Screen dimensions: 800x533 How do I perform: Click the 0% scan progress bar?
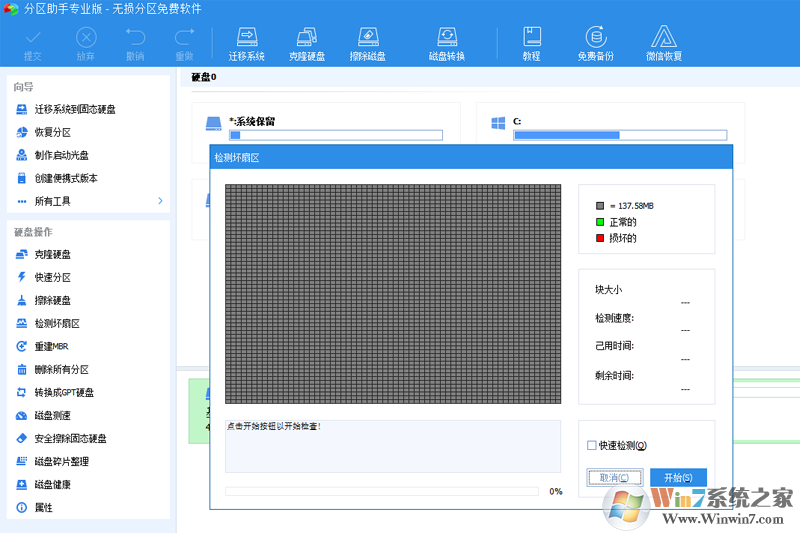tap(382, 491)
